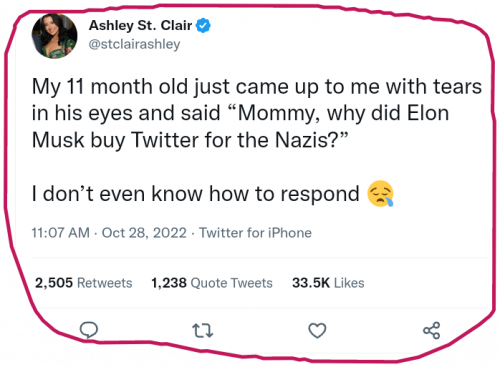Open the Ashley St. Clair display name
500x367 pixels.
[x=140, y=25]
